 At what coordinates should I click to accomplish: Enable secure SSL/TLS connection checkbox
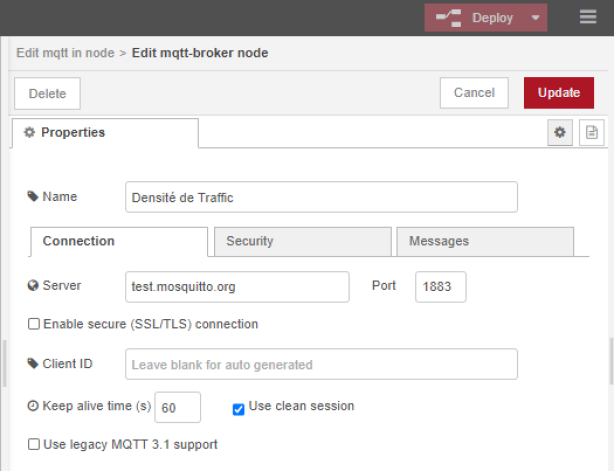[x=34, y=324]
